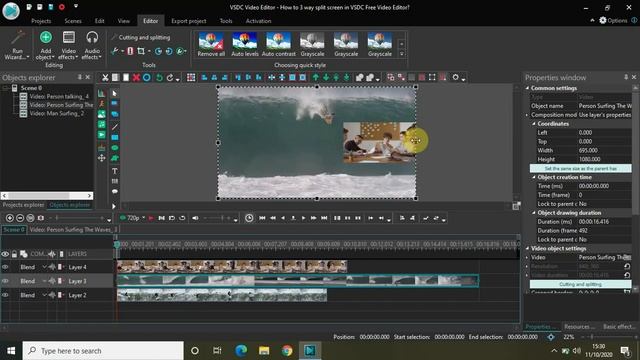Screen dimensions: 640x360
Task: Apply the Auto contrast quick style
Action: point(278,44)
